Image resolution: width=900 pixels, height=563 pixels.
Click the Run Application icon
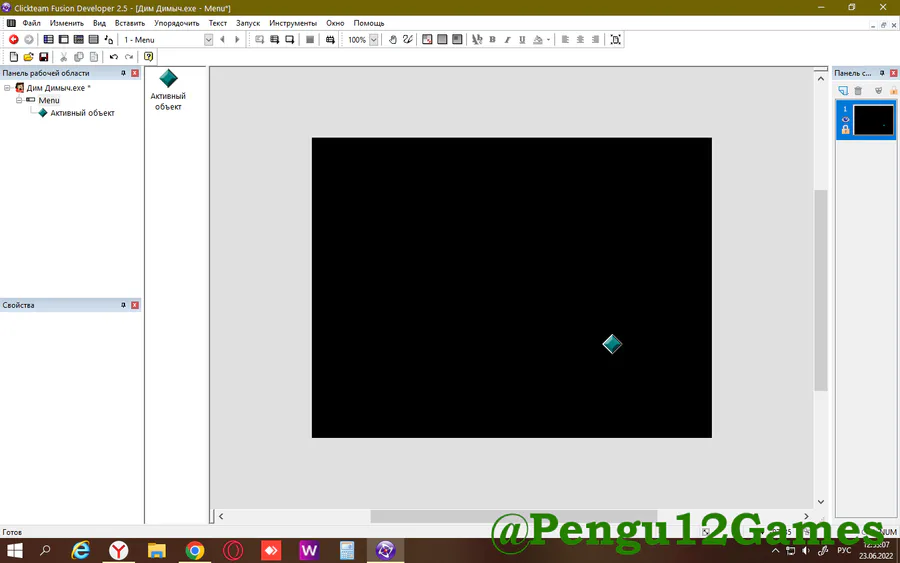click(274, 40)
